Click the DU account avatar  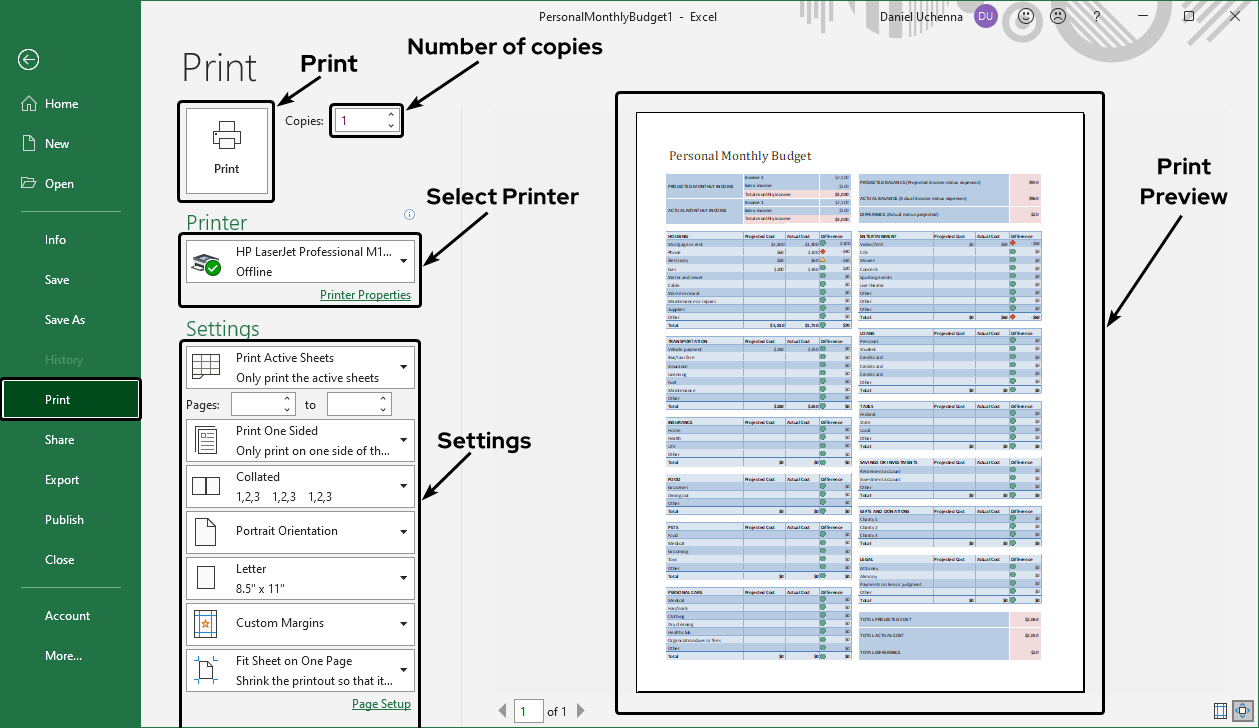tap(985, 16)
